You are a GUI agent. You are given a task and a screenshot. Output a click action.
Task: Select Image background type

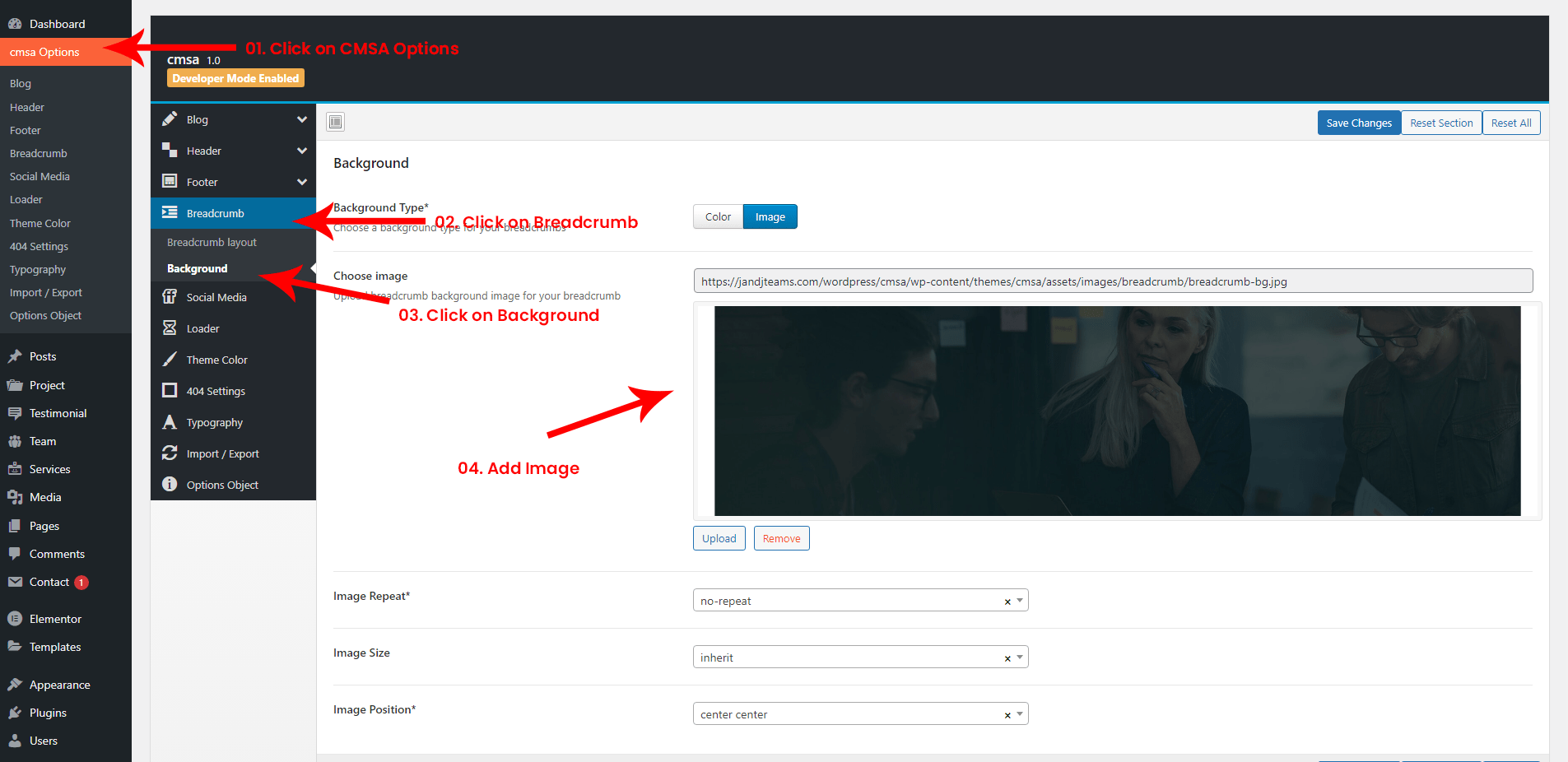[x=770, y=217]
